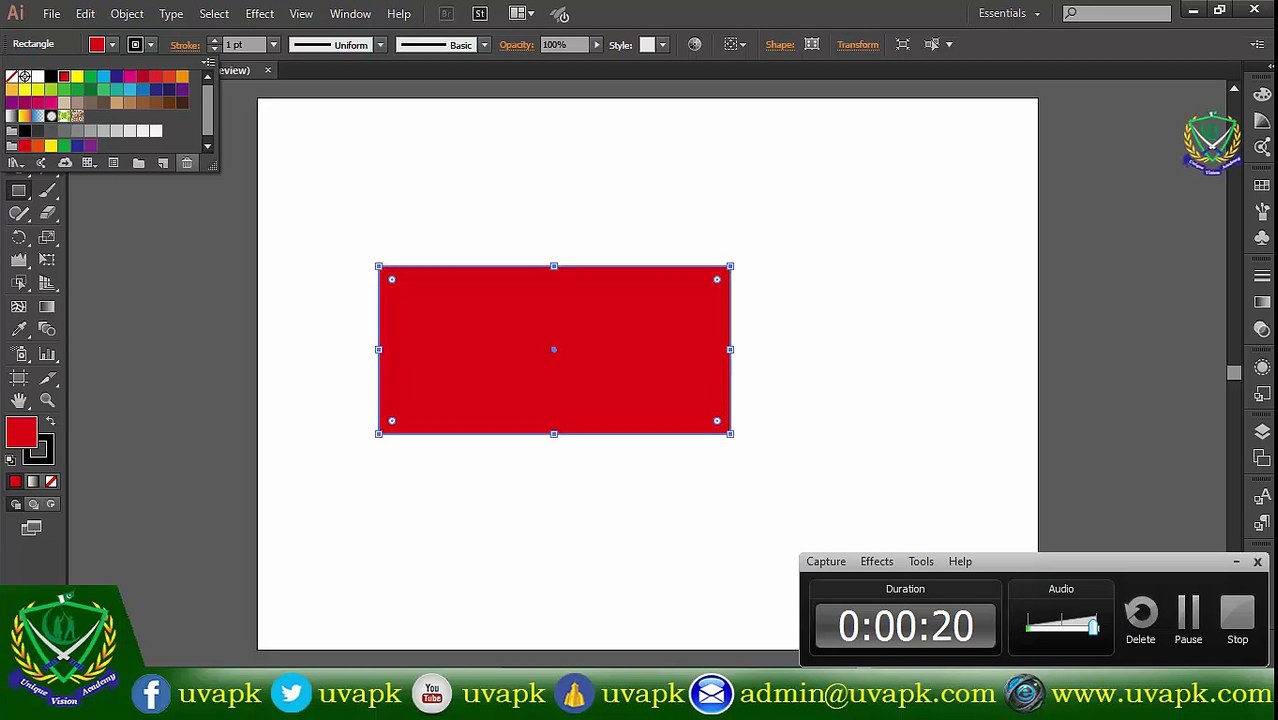
Task: Pause the screen recording
Action: (1188, 621)
